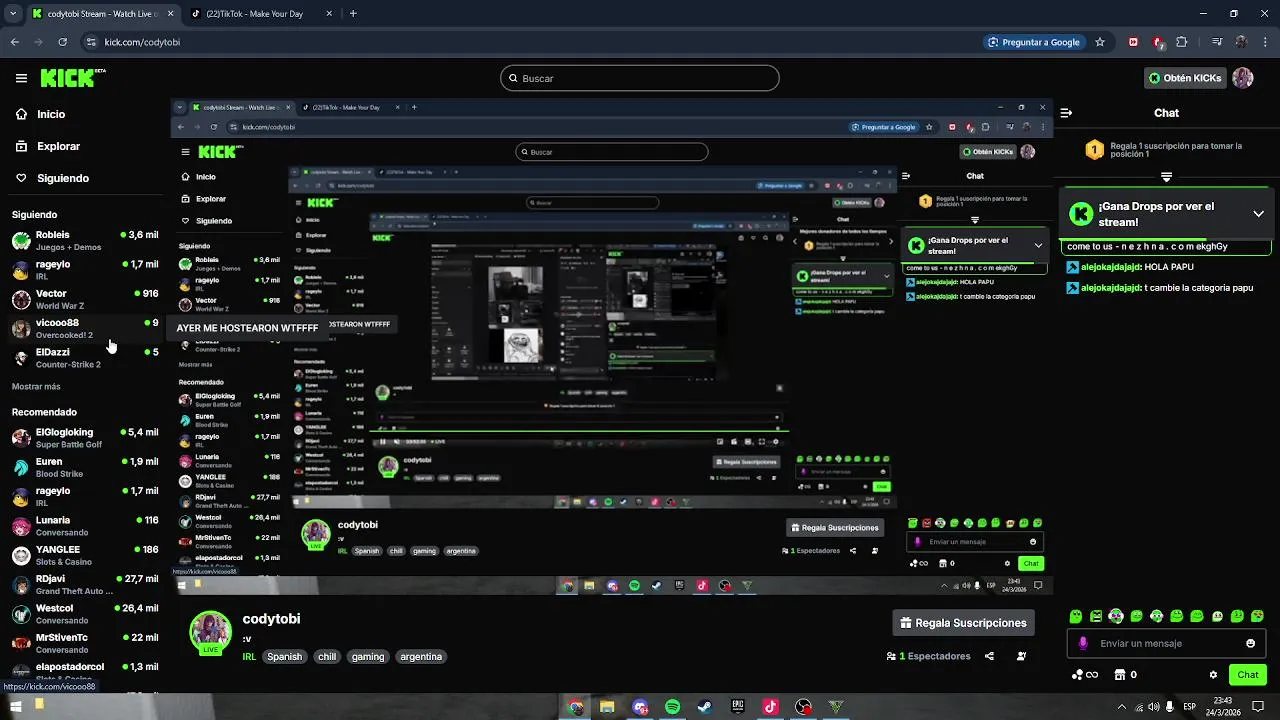The height and width of the screenshot is (720, 1280).
Task: Open Spotify from the taskbar
Action: 673,707
